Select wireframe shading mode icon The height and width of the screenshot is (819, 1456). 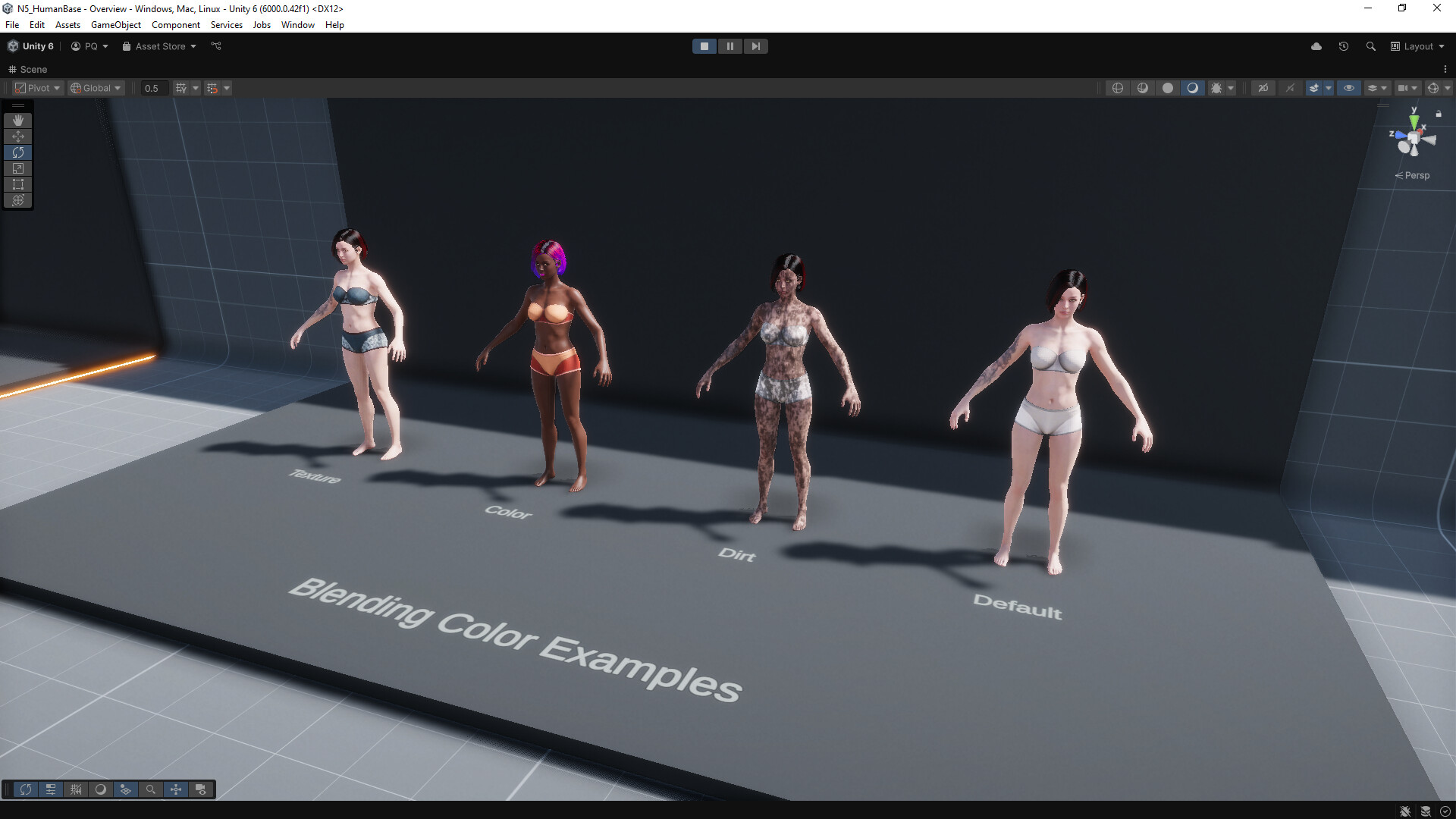(1118, 88)
